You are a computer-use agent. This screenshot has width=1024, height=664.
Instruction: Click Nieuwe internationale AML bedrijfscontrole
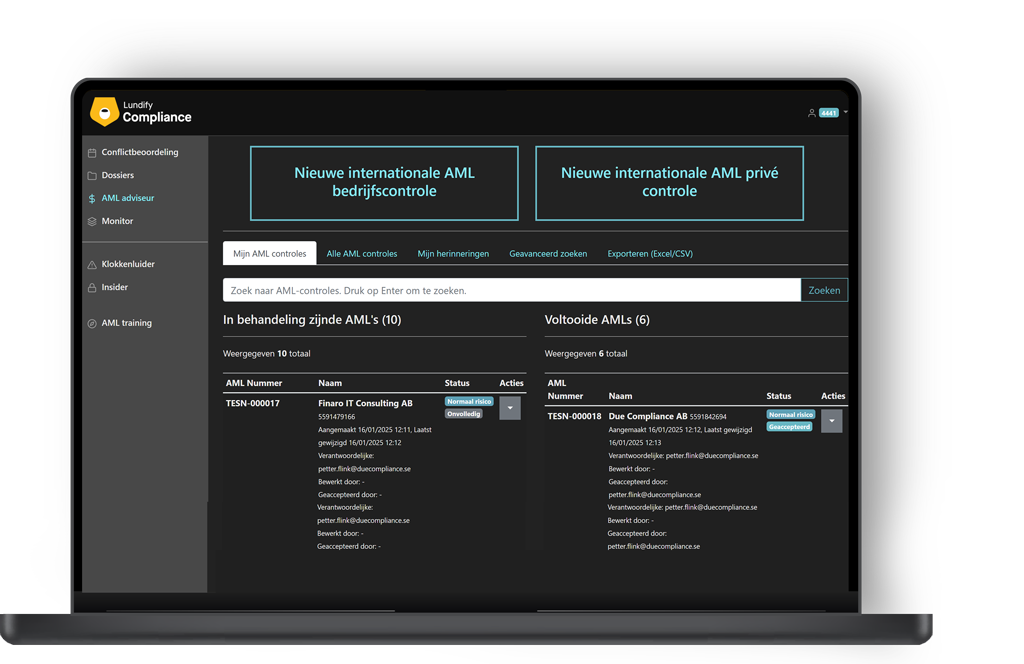coord(383,183)
